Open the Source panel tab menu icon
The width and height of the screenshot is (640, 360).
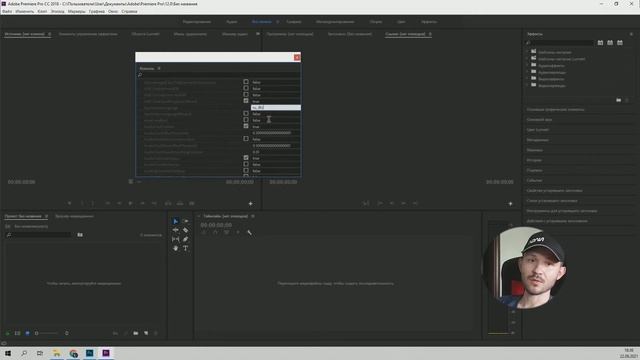pyautogui.click(x=50, y=34)
